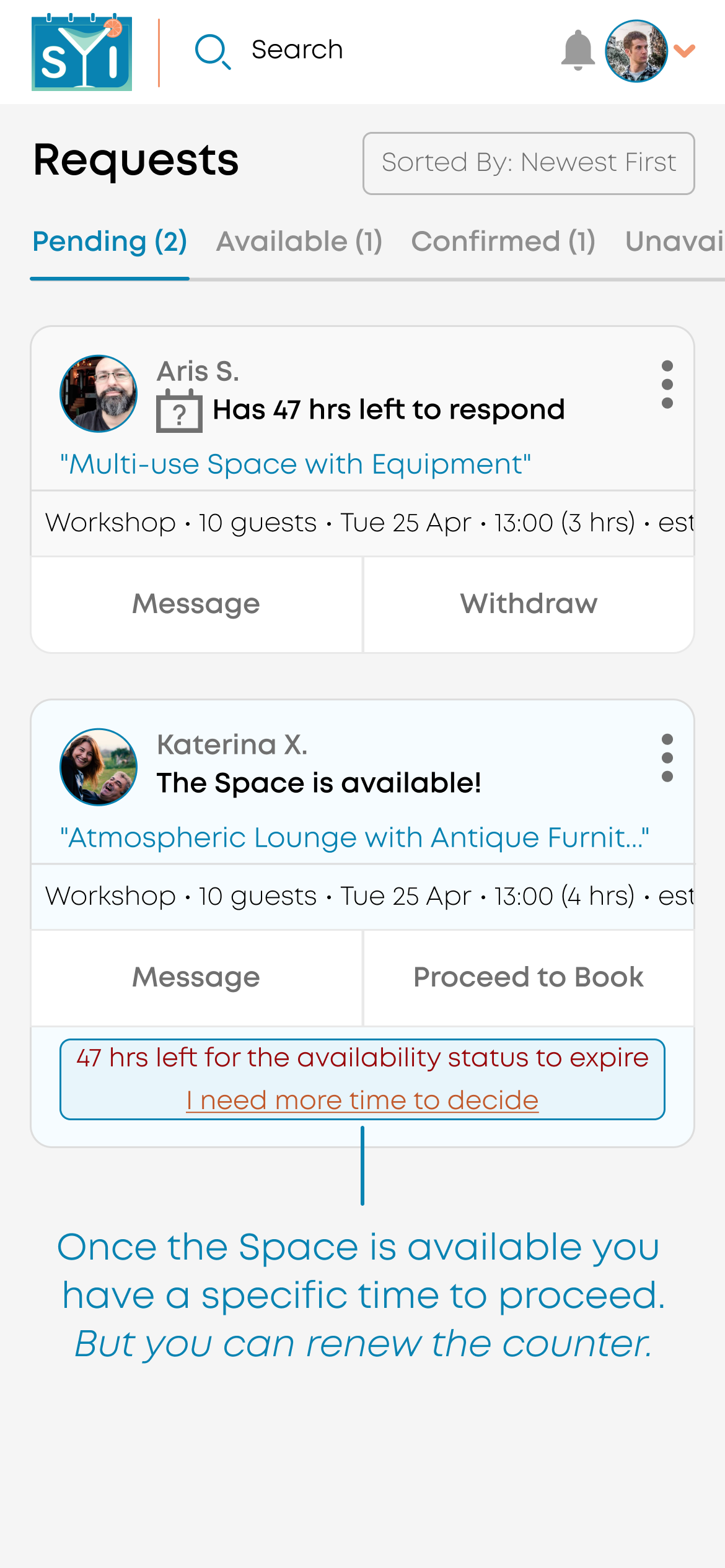Image resolution: width=725 pixels, height=1568 pixels.
Task: Expand the profile menu chevron
Action: pyautogui.click(x=684, y=51)
